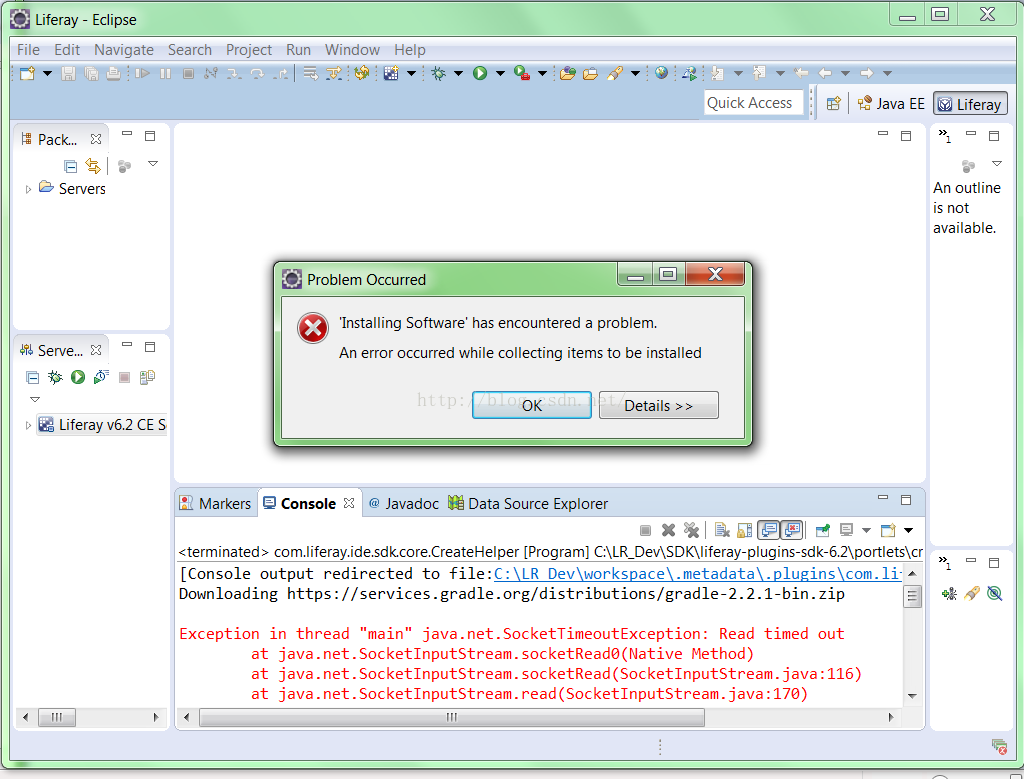This screenshot has height=779, width=1024.
Task: Click Clear Console icon
Action: click(722, 530)
